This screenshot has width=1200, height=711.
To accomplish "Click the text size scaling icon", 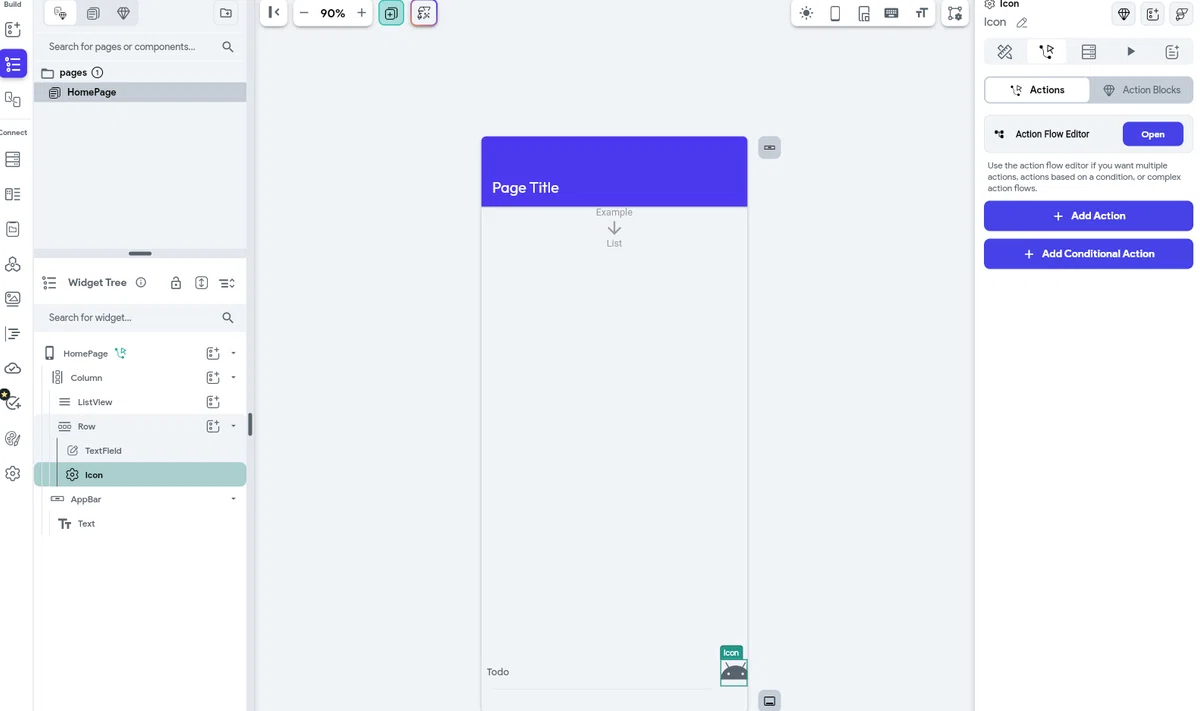I will pyautogui.click(x=922, y=13).
